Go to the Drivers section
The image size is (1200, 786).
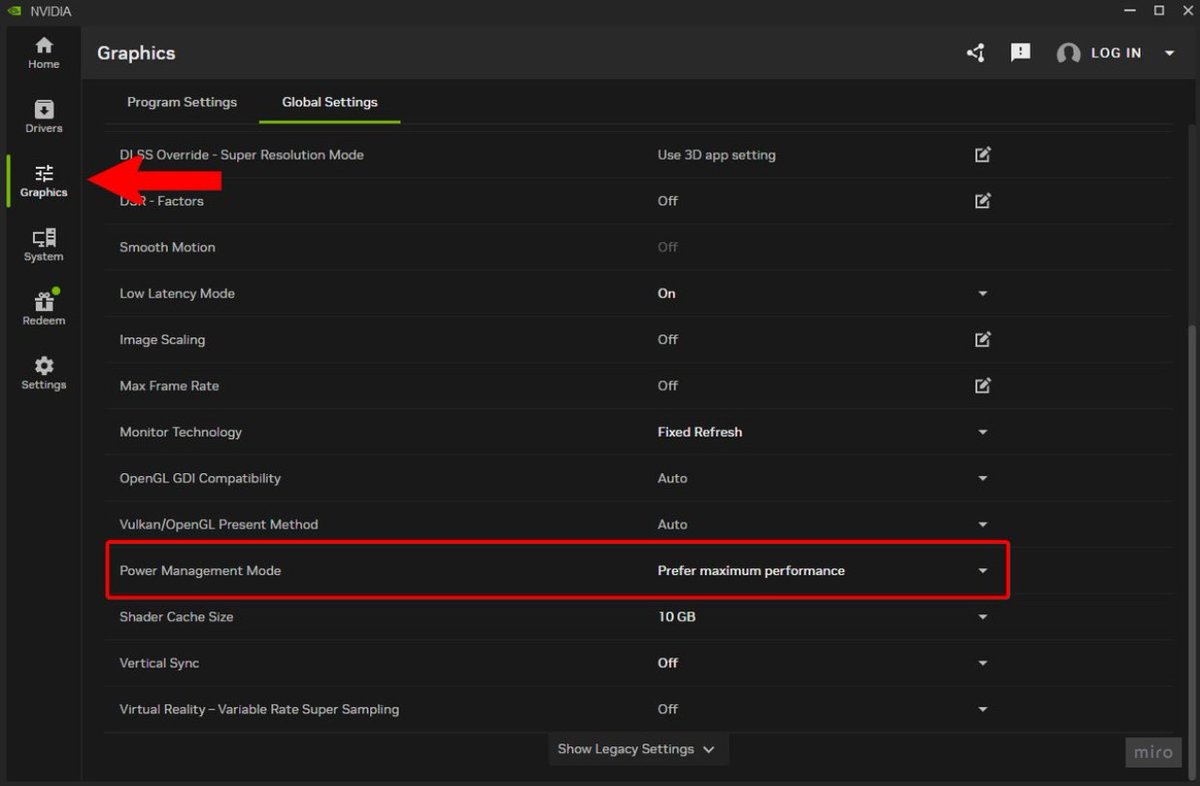(43, 117)
